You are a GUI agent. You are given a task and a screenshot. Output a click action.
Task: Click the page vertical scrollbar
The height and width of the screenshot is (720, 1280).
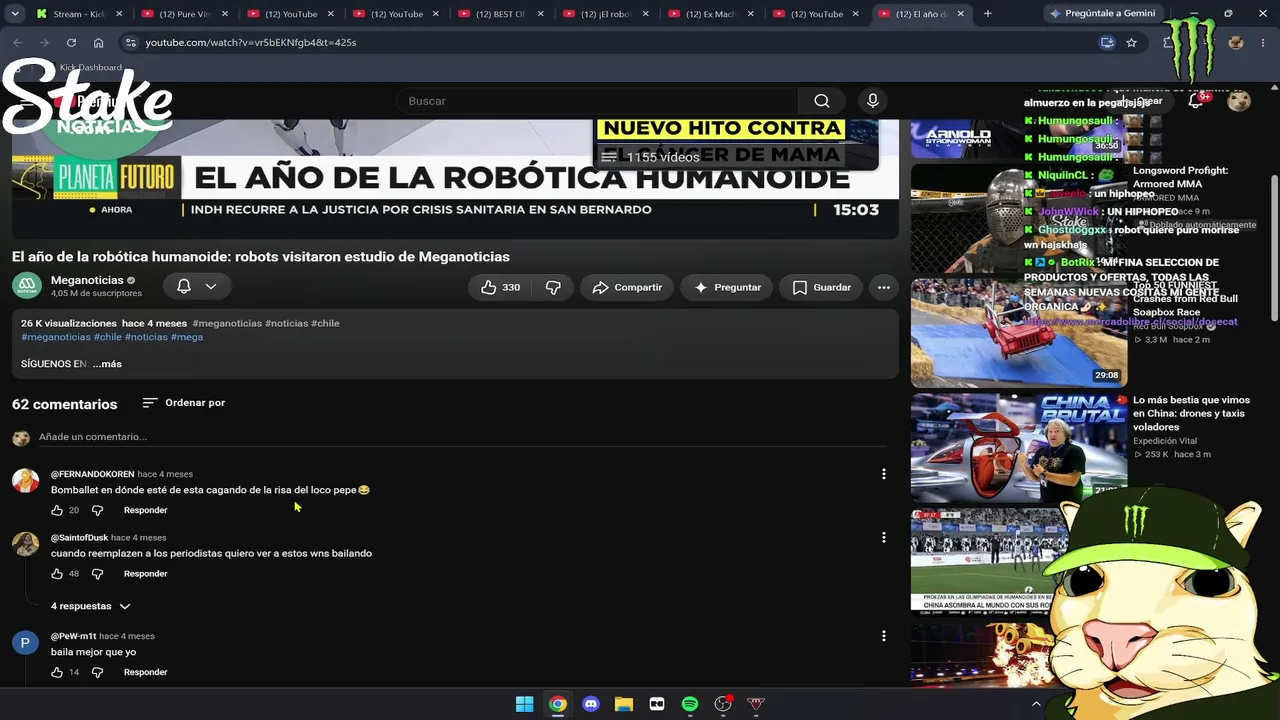coord(1274,250)
